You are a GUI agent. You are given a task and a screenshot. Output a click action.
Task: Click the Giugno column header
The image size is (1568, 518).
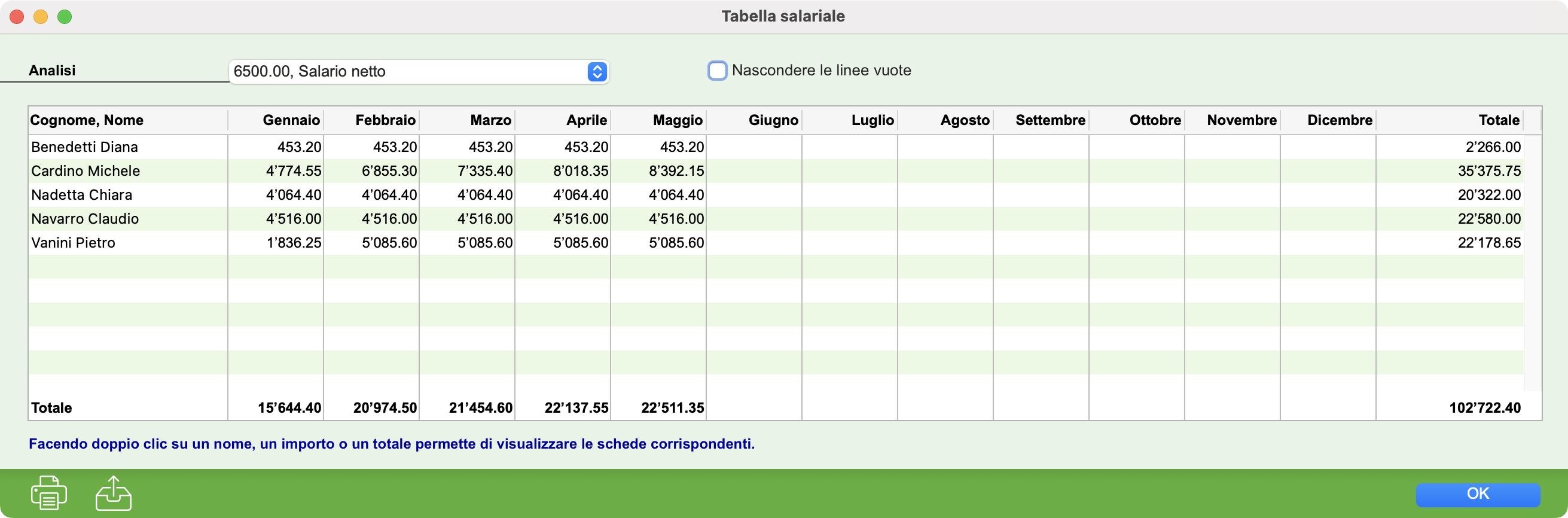point(754,120)
